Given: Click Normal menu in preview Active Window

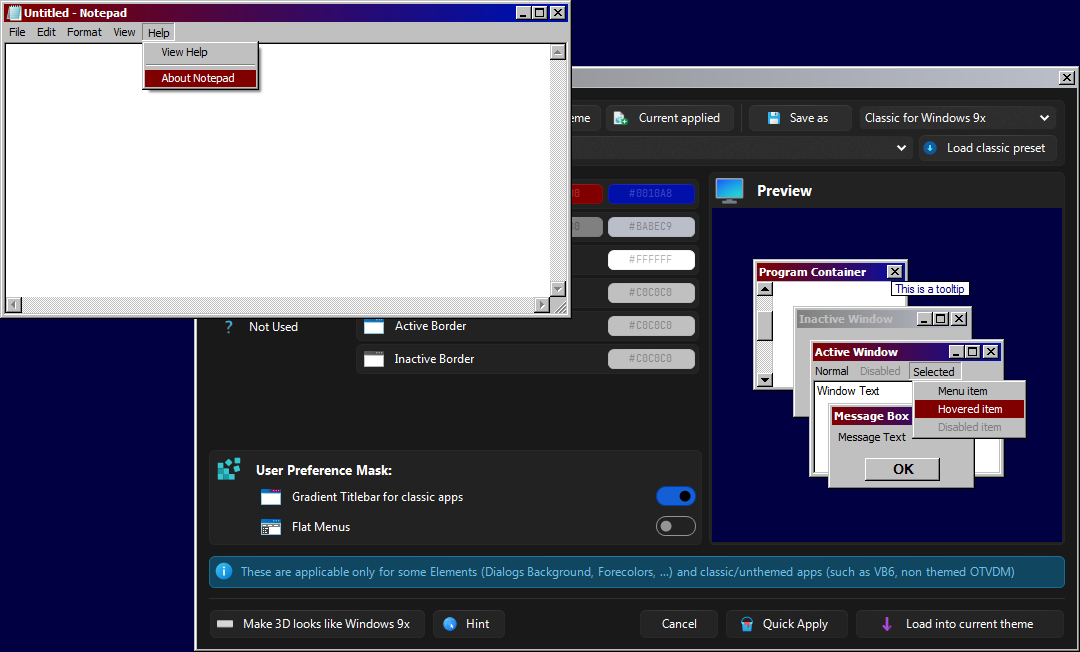Looking at the screenshot, I should tap(832, 371).
